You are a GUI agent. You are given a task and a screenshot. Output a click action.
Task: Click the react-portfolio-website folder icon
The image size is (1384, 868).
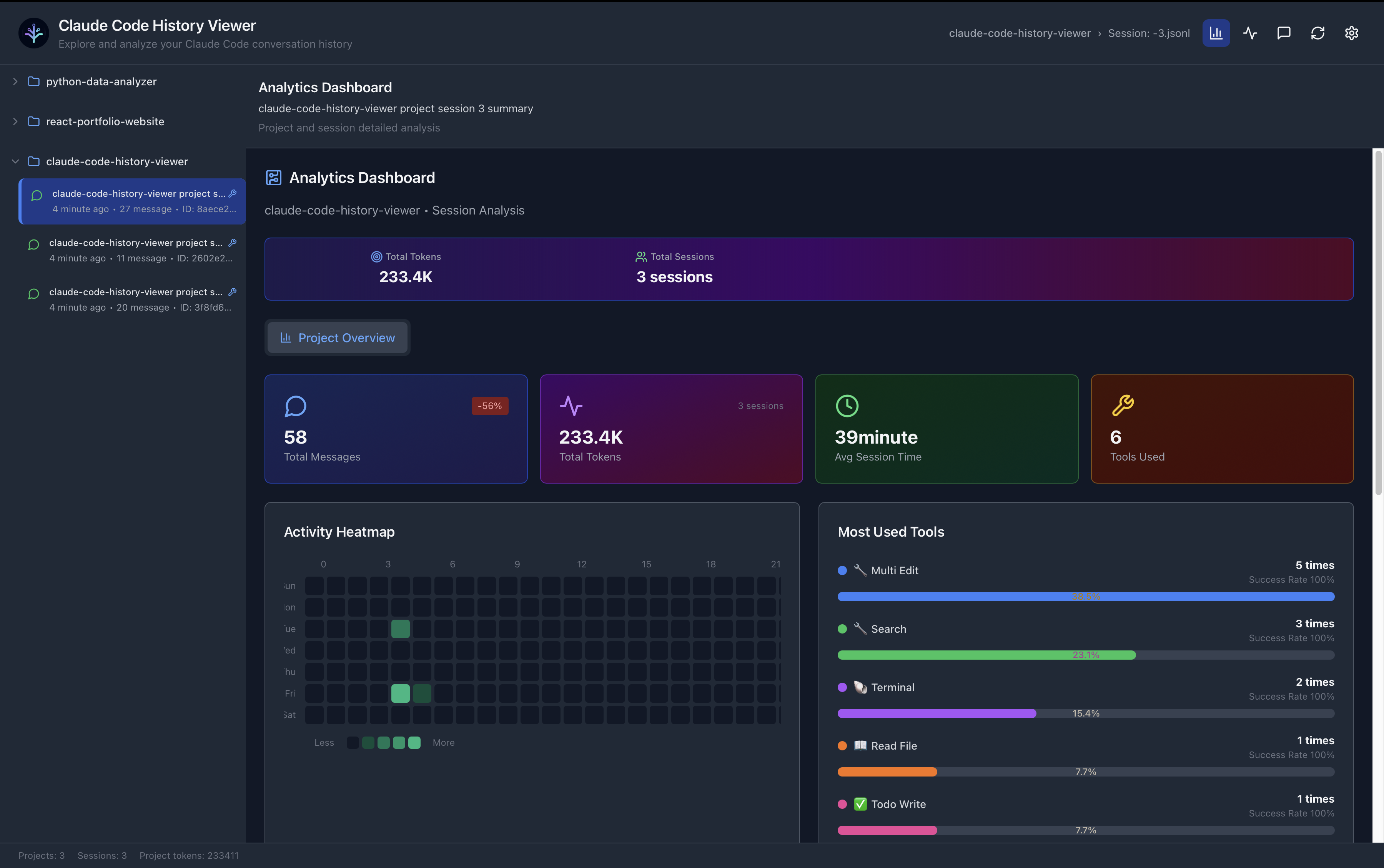(34, 122)
